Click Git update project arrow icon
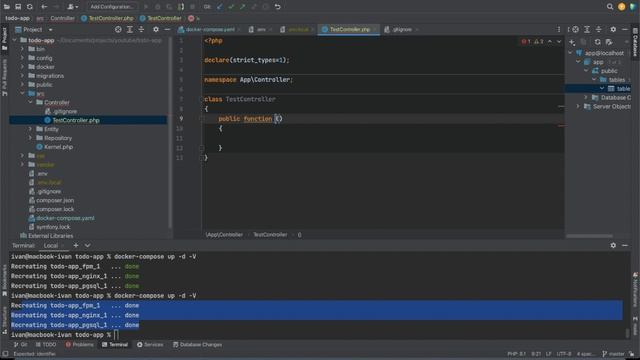 click(220, 7)
